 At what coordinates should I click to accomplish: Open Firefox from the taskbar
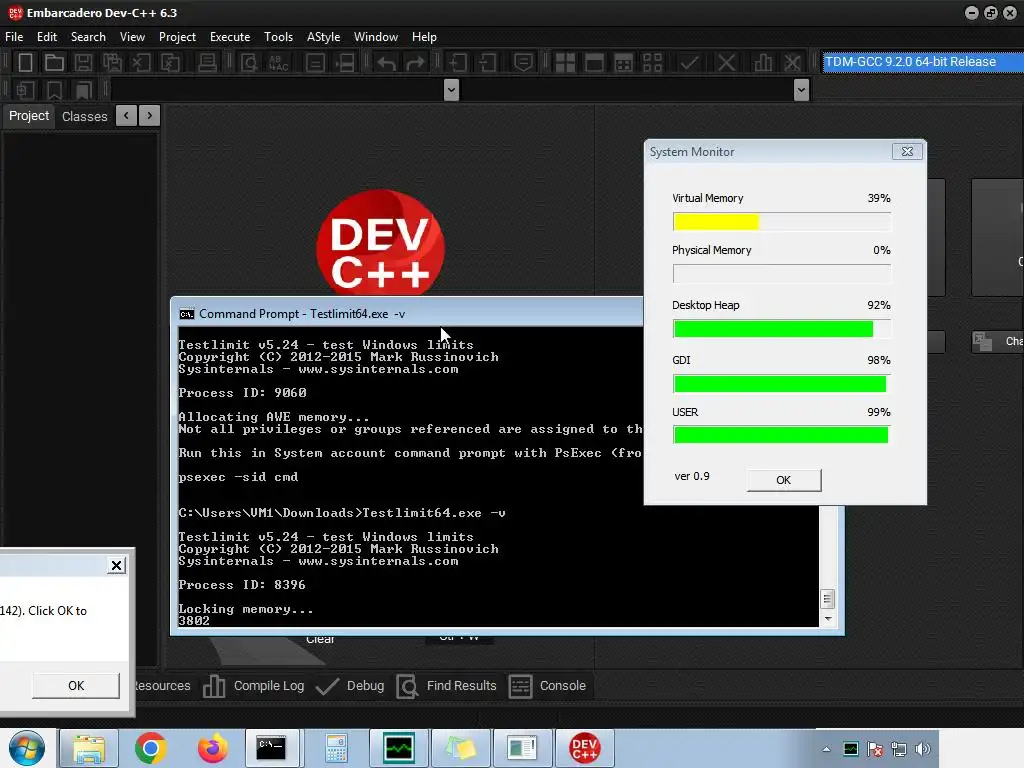pos(212,748)
